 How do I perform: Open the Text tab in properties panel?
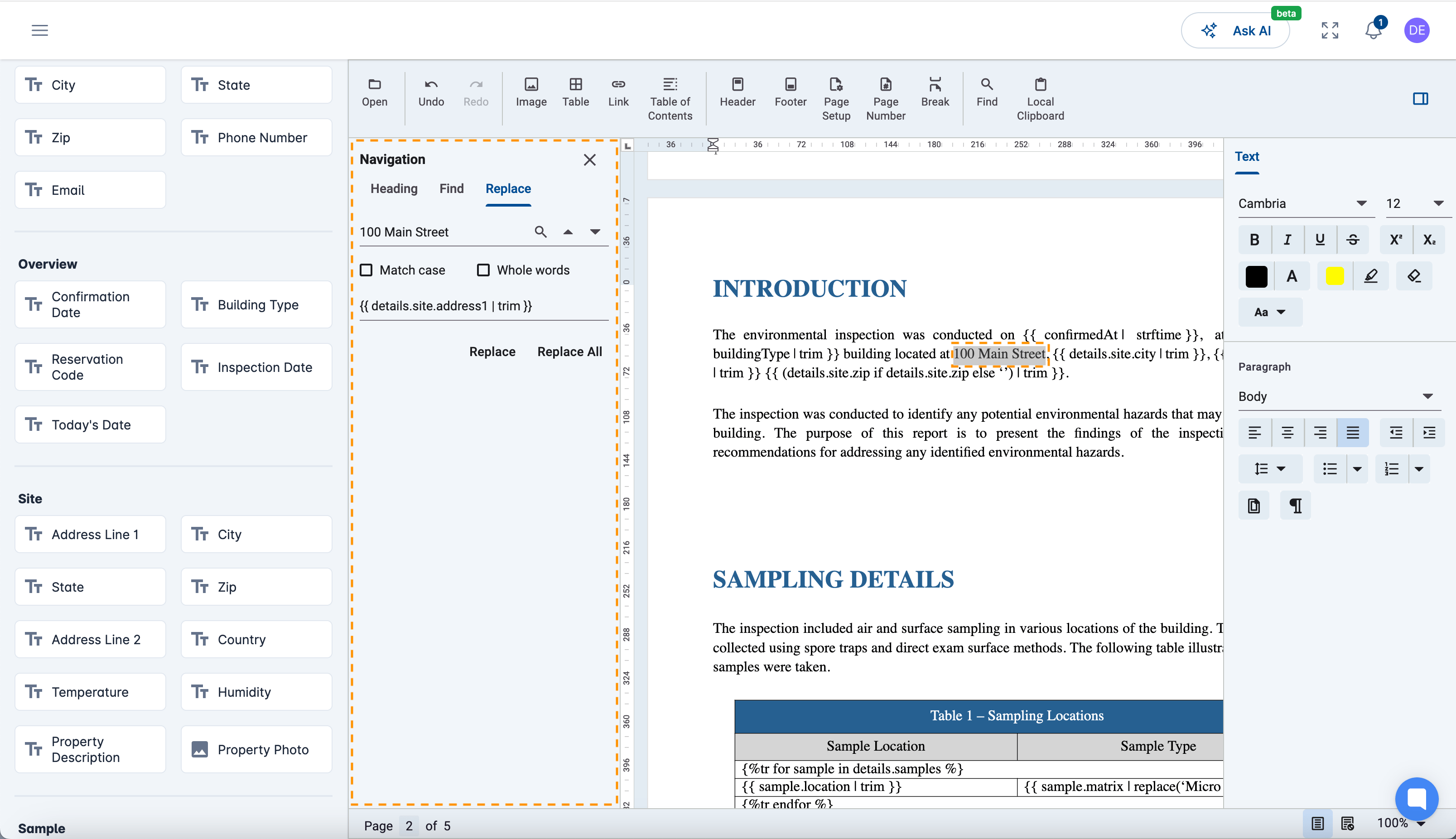point(1247,157)
